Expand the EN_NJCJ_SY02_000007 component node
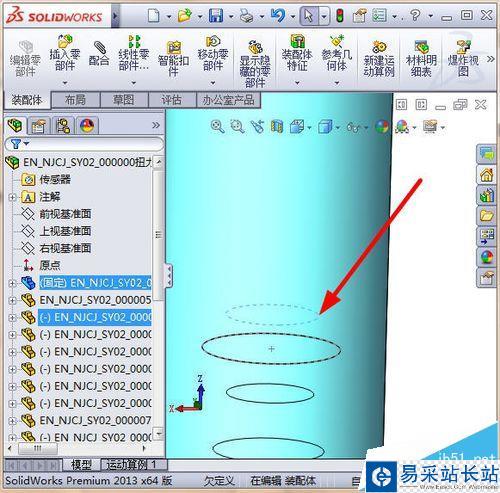 12,420
